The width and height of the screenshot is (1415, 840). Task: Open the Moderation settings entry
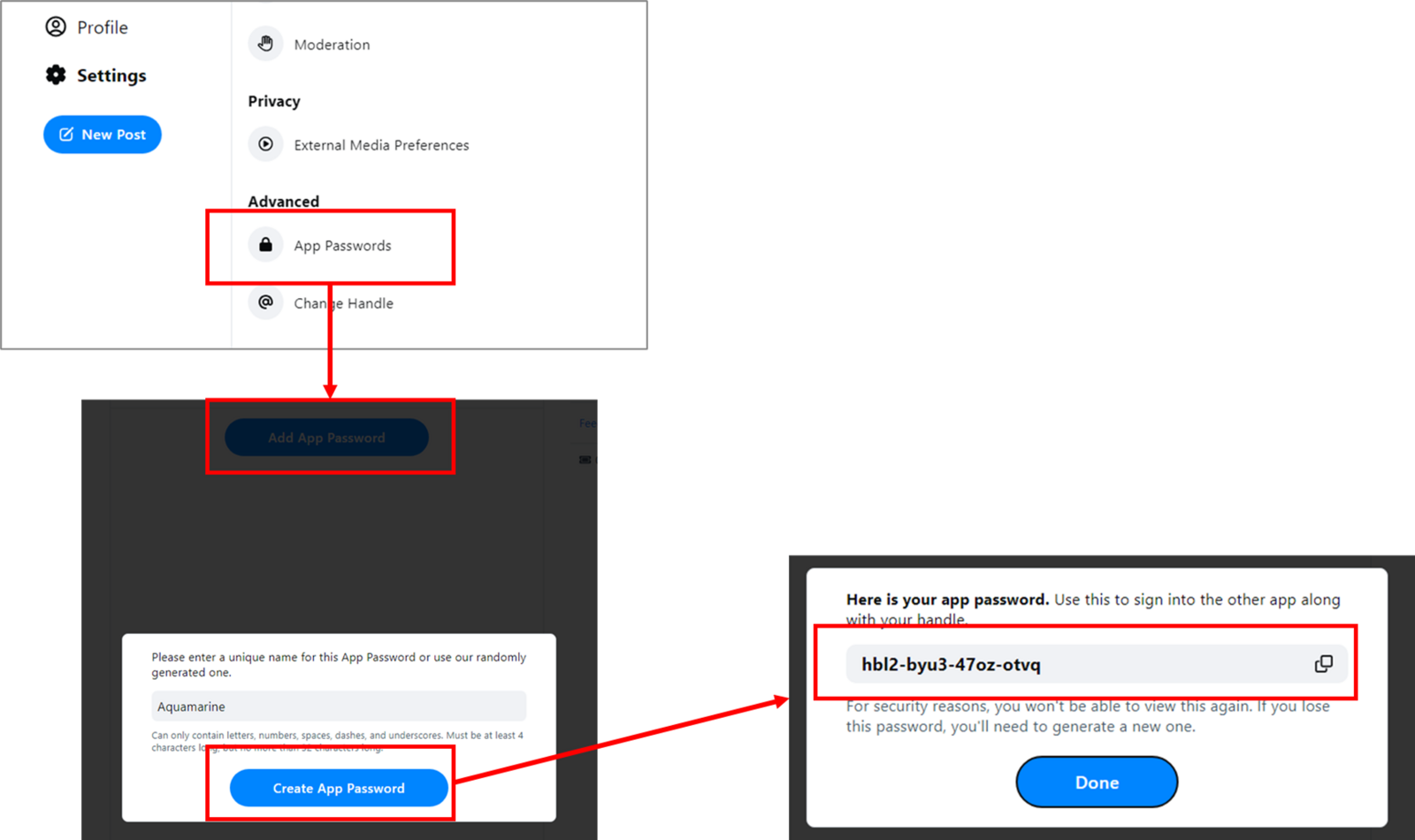click(332, 44)
